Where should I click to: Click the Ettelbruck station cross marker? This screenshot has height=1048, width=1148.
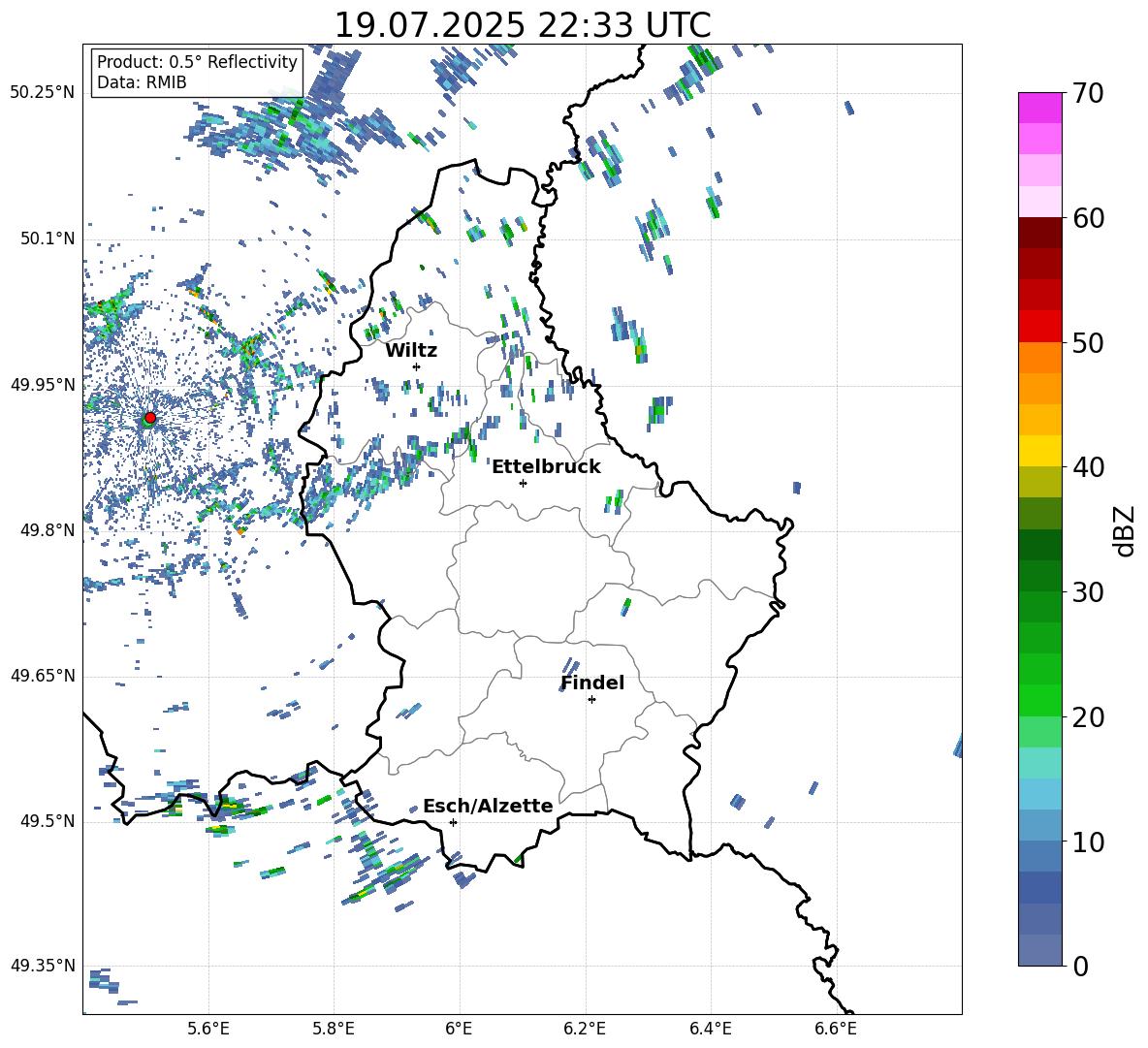click(523, 483)
